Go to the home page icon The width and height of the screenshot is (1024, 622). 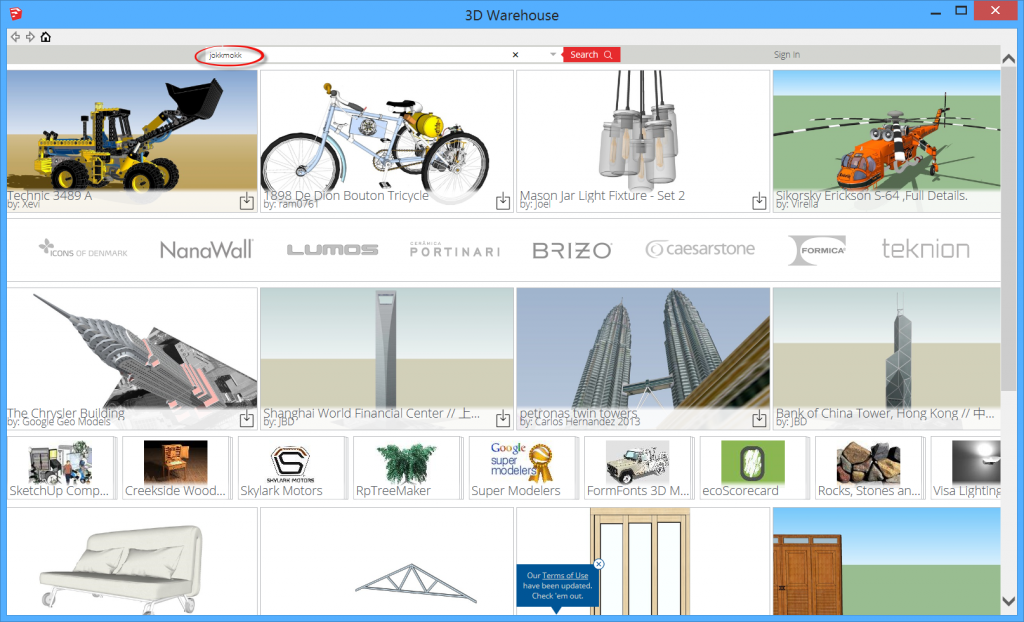(46, 37)
